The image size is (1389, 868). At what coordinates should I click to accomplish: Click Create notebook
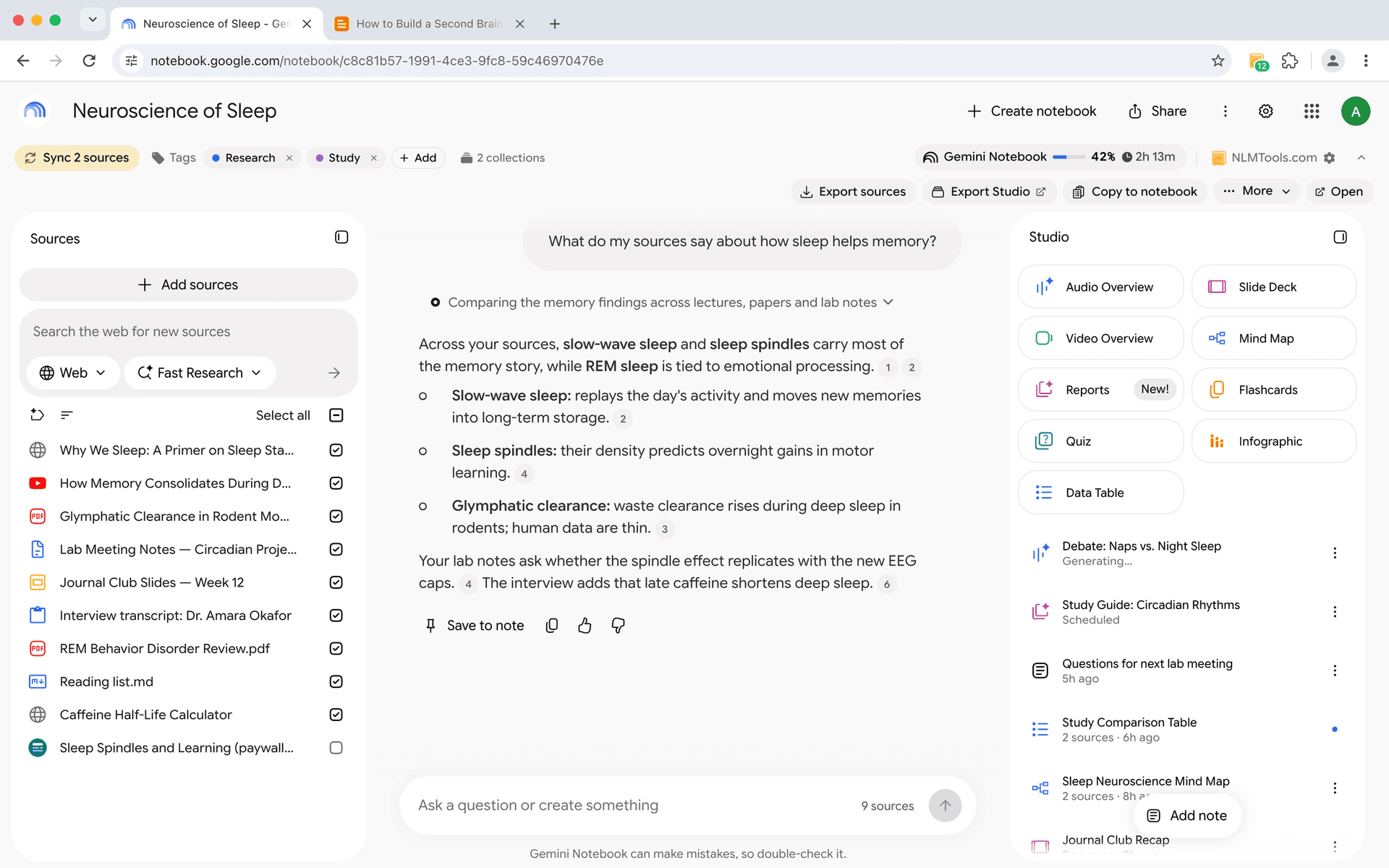[1032, 111]
